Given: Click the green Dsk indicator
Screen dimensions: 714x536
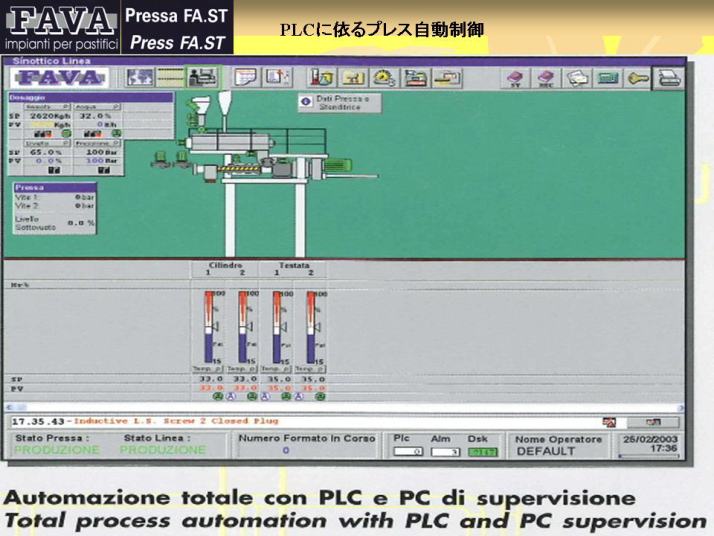Looking at the screenshot, I should [x=483, y=452].
